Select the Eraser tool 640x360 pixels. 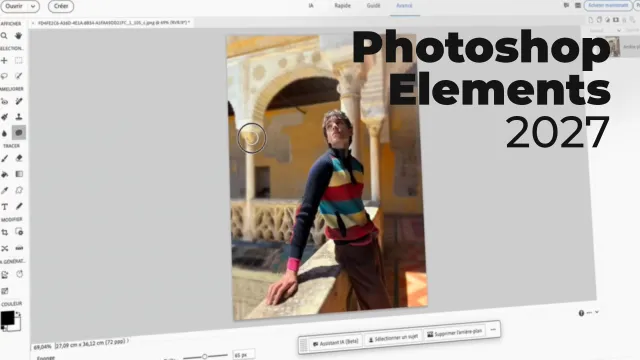pyautogui.click(x=19, y=158)
